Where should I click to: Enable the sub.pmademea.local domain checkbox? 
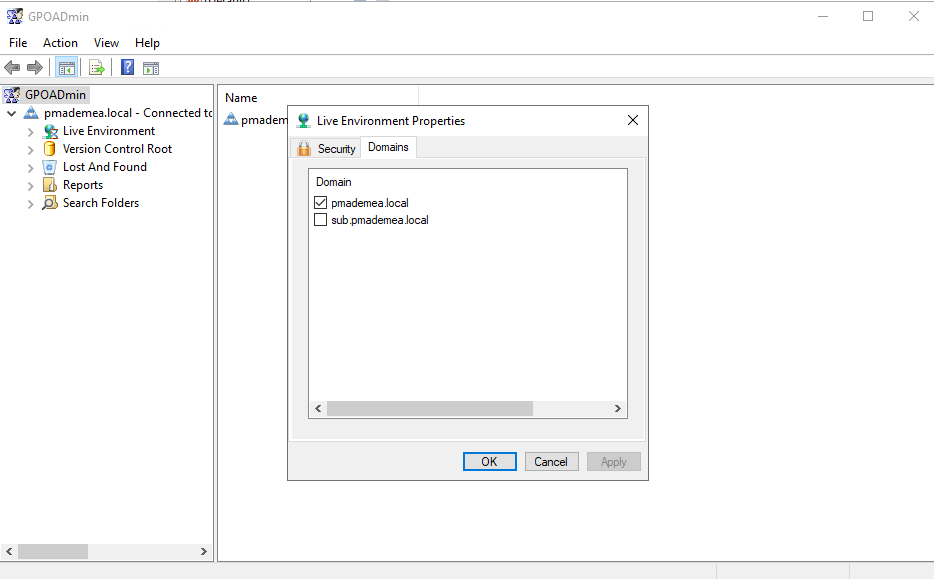[x=321, y=220]
